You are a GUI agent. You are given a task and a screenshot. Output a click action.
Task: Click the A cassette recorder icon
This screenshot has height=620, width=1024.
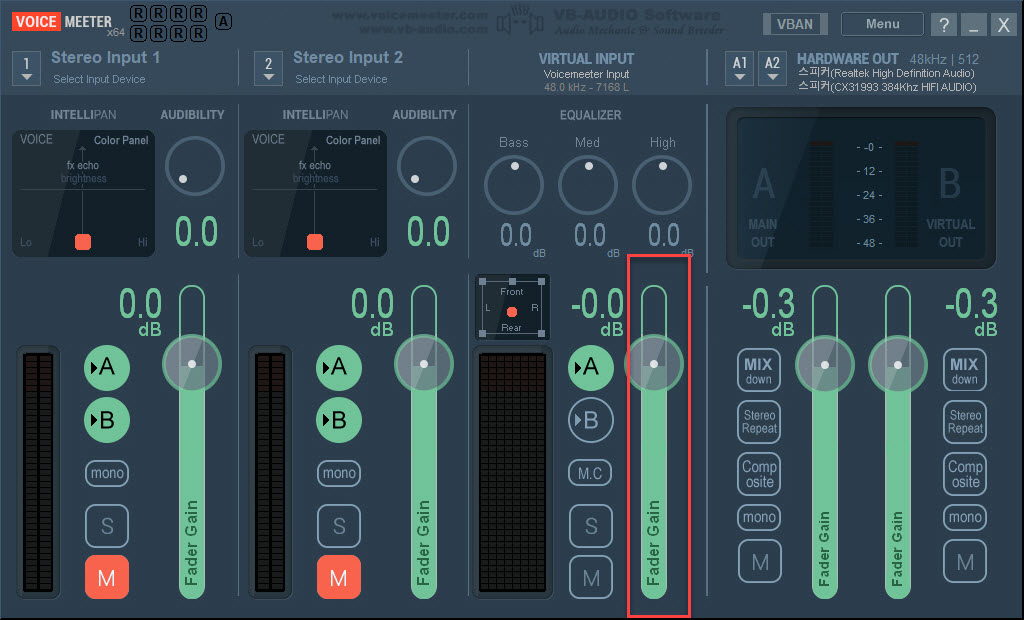pos(223,22)
